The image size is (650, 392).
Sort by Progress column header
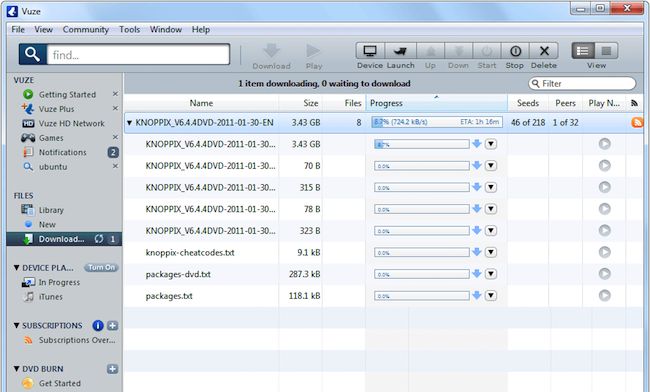click(x=437, y=103)
